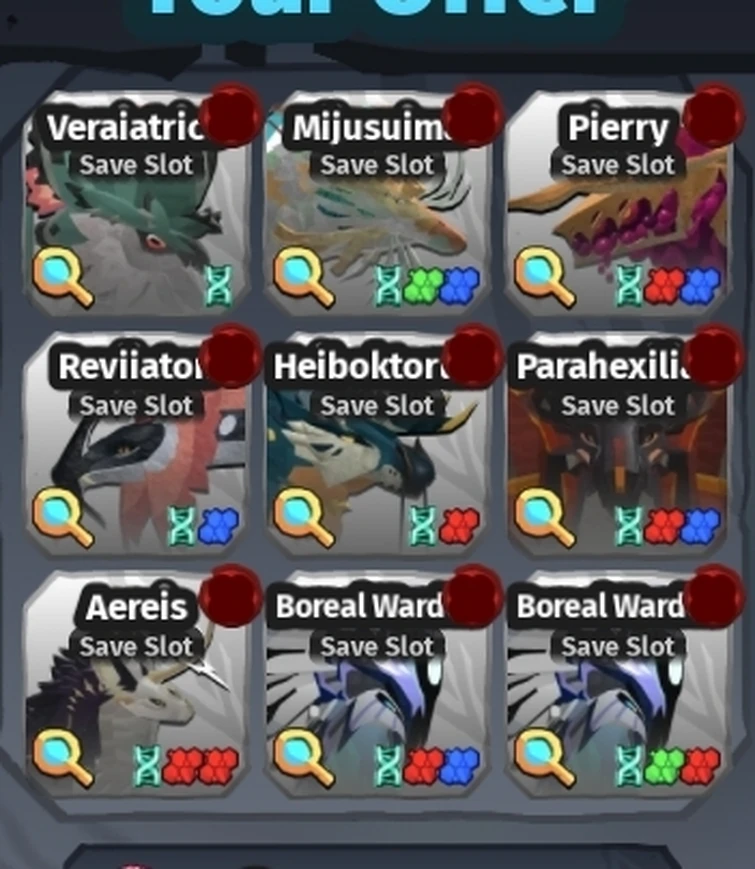This screenshot has width=755, height=869.
Task: Click the DNA icon on Veraiatrid card
Action: pos(218,285)
